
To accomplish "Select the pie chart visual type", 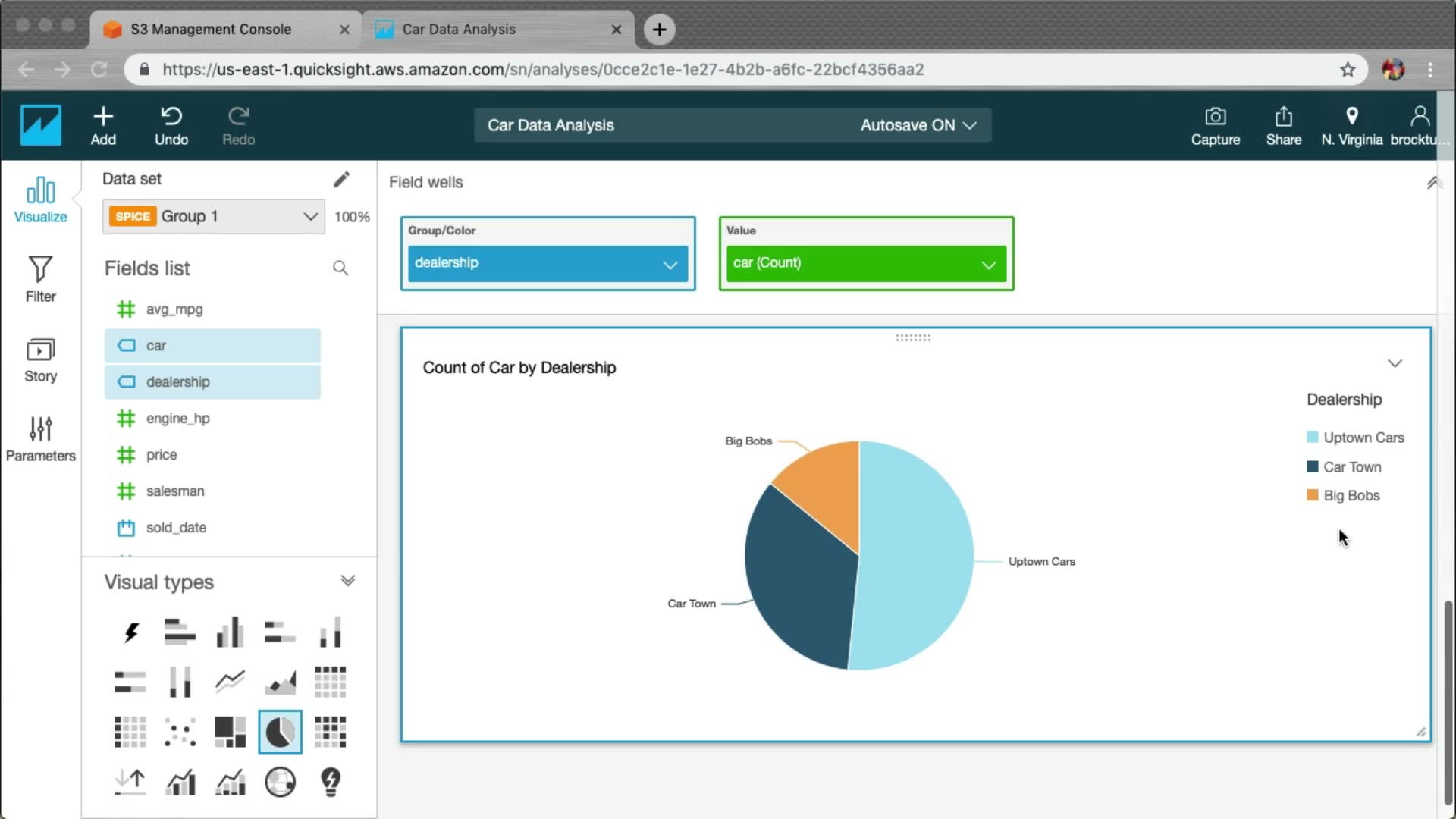I will coord(280,732).
